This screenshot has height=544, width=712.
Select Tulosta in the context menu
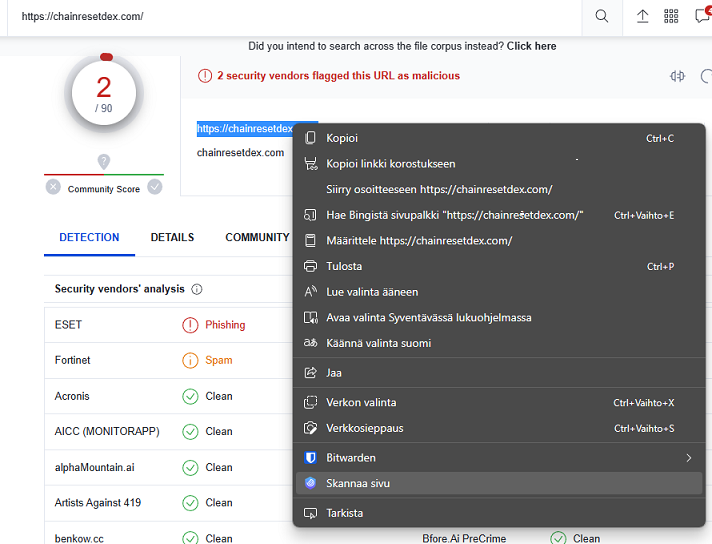(344, 266)
